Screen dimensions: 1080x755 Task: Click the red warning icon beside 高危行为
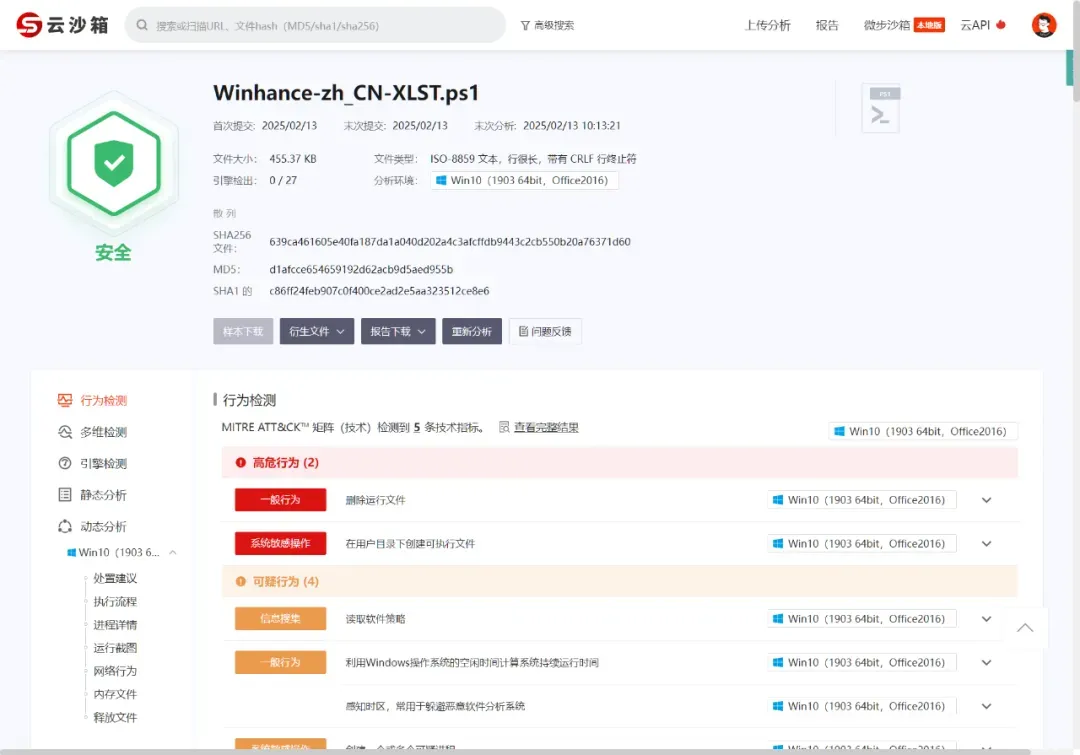tap(240, 463)
